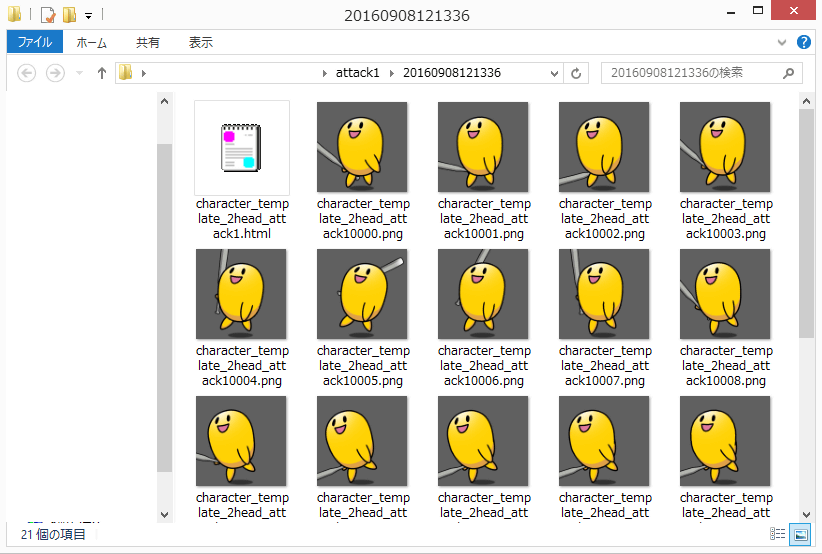Click the forward navigation arrow

[x=55, y=73]
